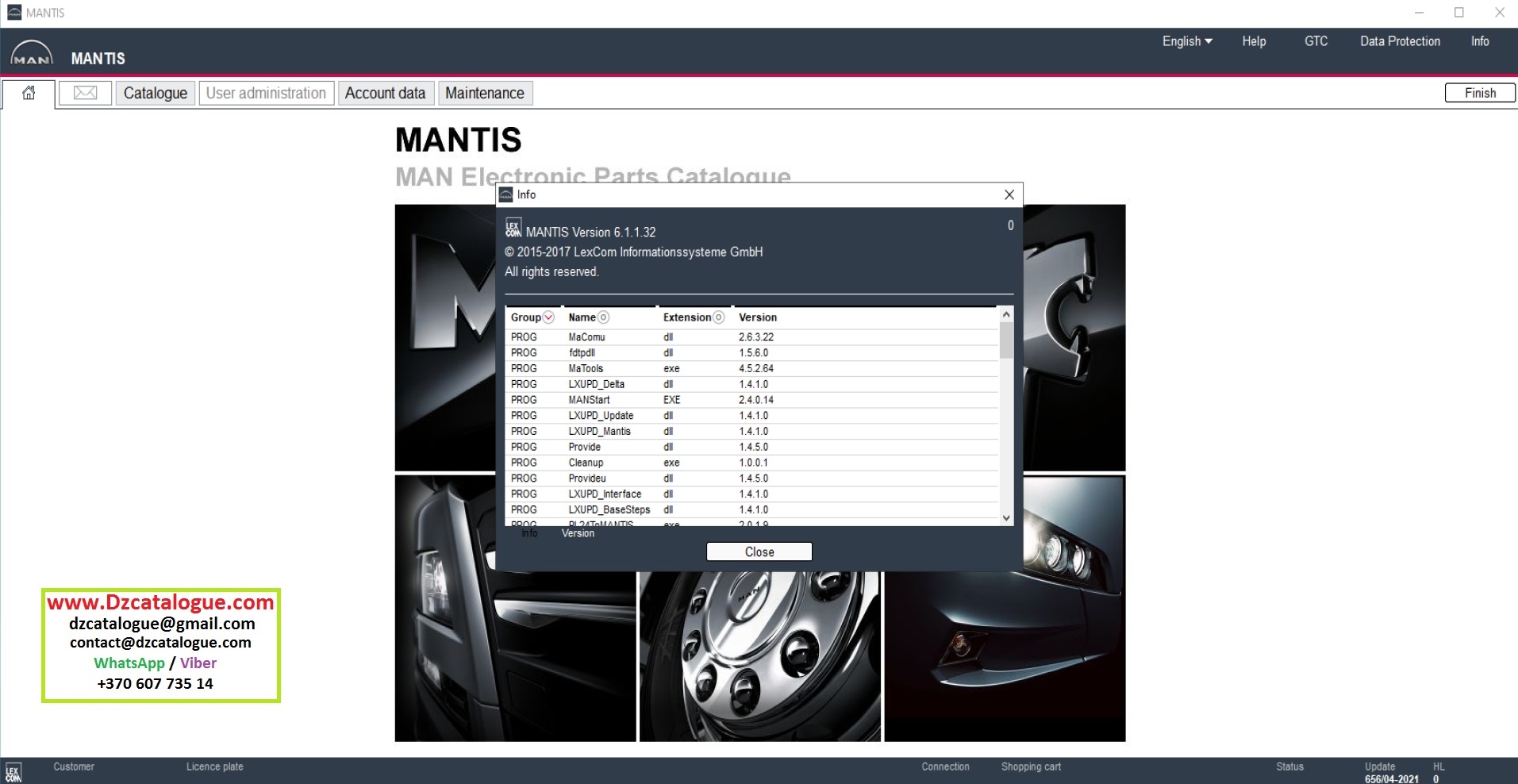Click the headlight car thumbnail image
The image size is (1518, 784).
click(x=1005, y=609)
